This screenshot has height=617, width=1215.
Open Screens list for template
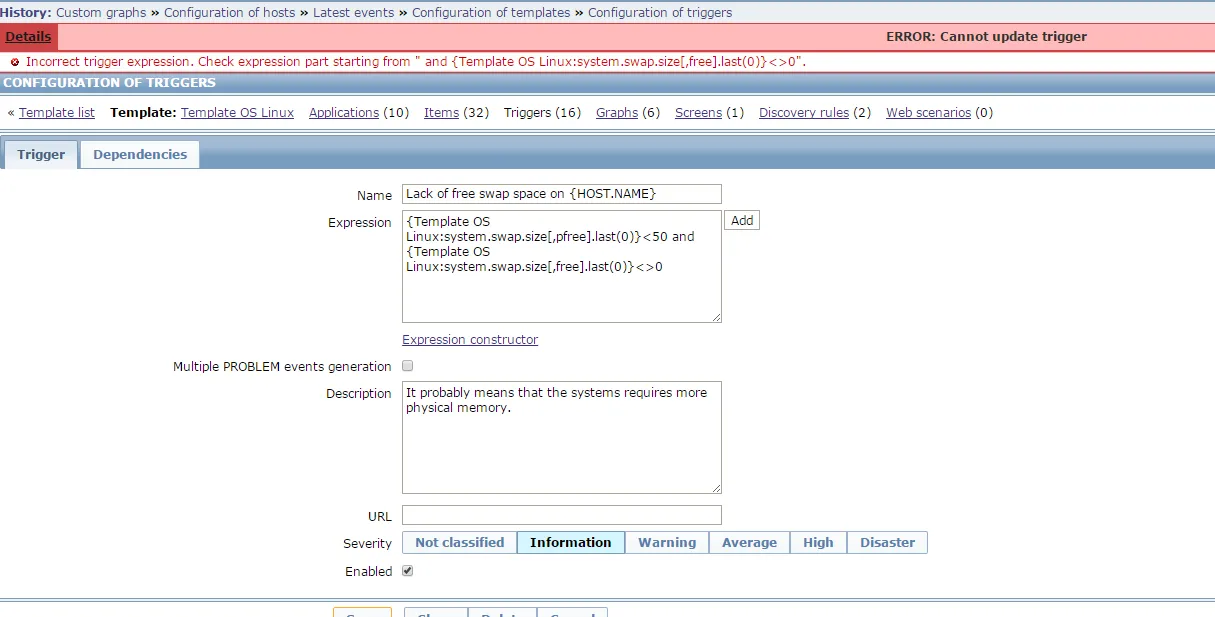[x=698, y=113]
